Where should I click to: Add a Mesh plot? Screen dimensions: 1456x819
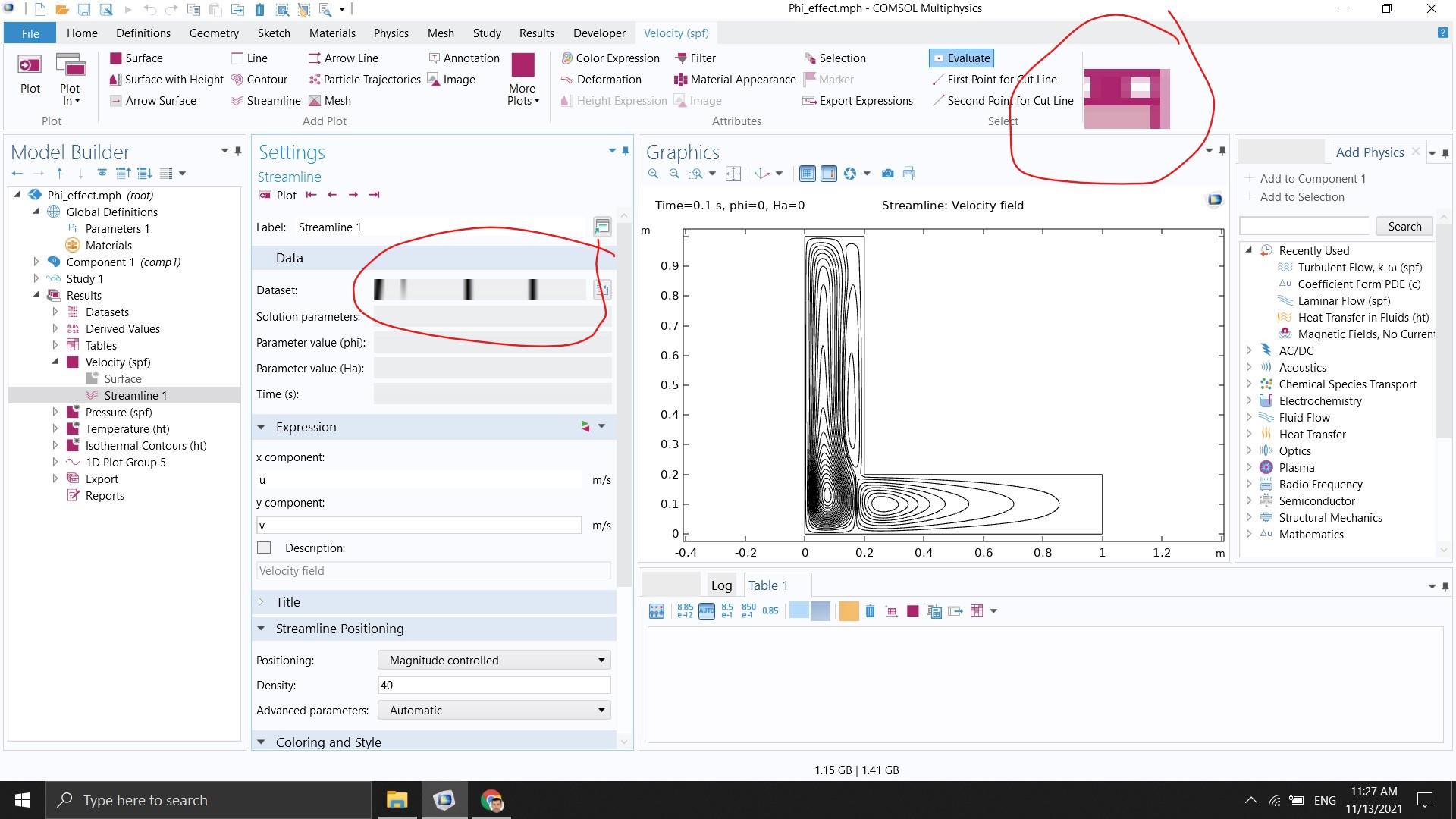coord(329,101)
